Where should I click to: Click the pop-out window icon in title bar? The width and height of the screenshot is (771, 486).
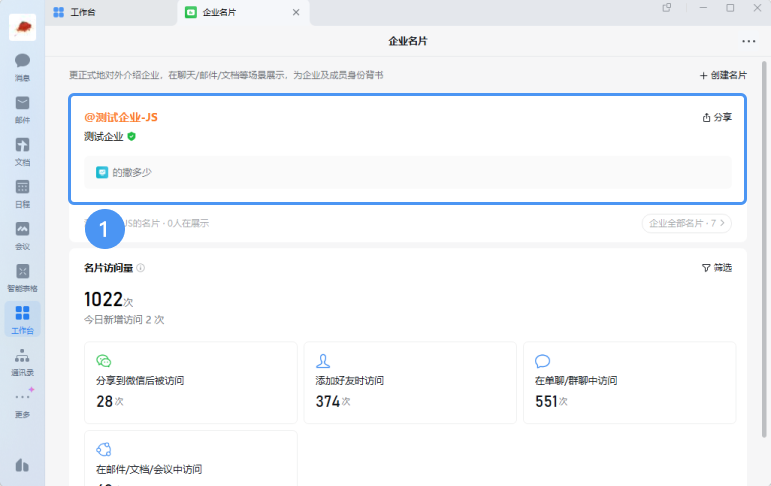667,8
